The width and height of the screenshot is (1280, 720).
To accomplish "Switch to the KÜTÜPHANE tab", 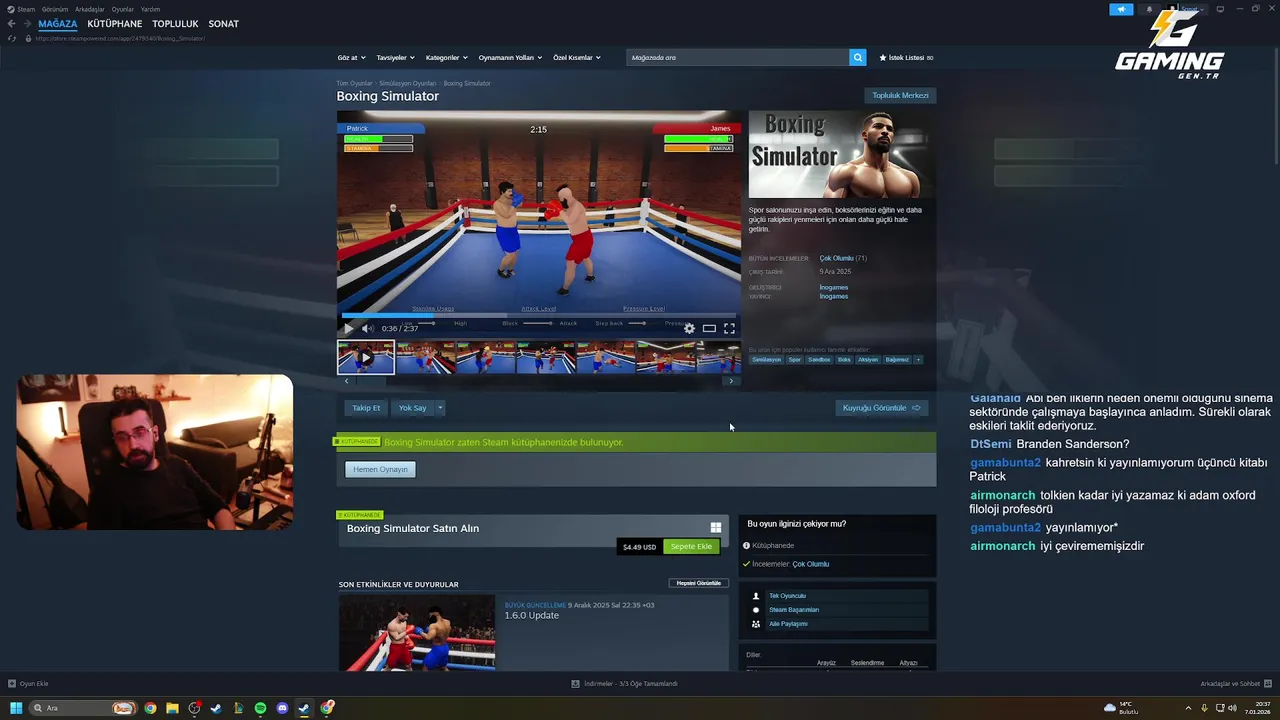I will click(x=114, y=24).
